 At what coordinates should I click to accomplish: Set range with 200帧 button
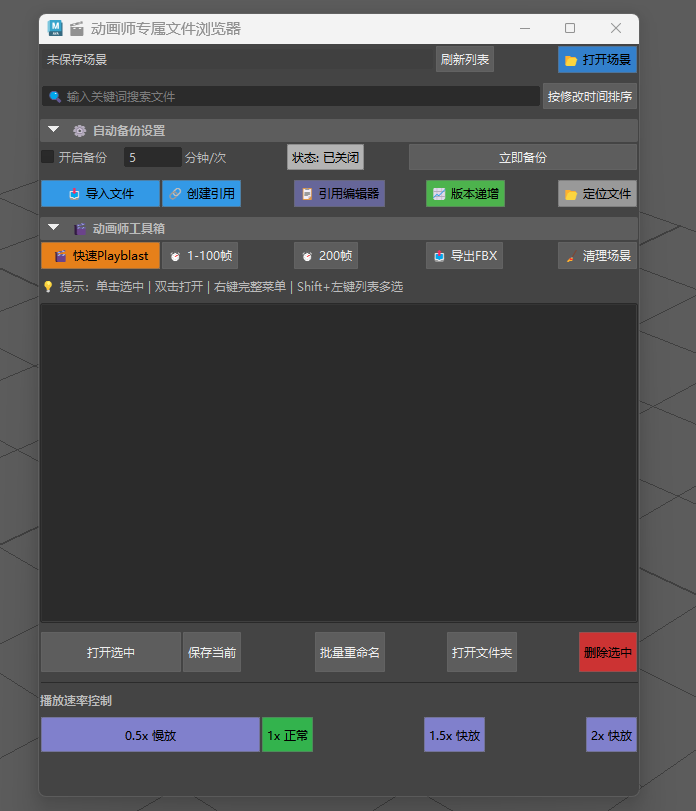click(x=326, y=256)
